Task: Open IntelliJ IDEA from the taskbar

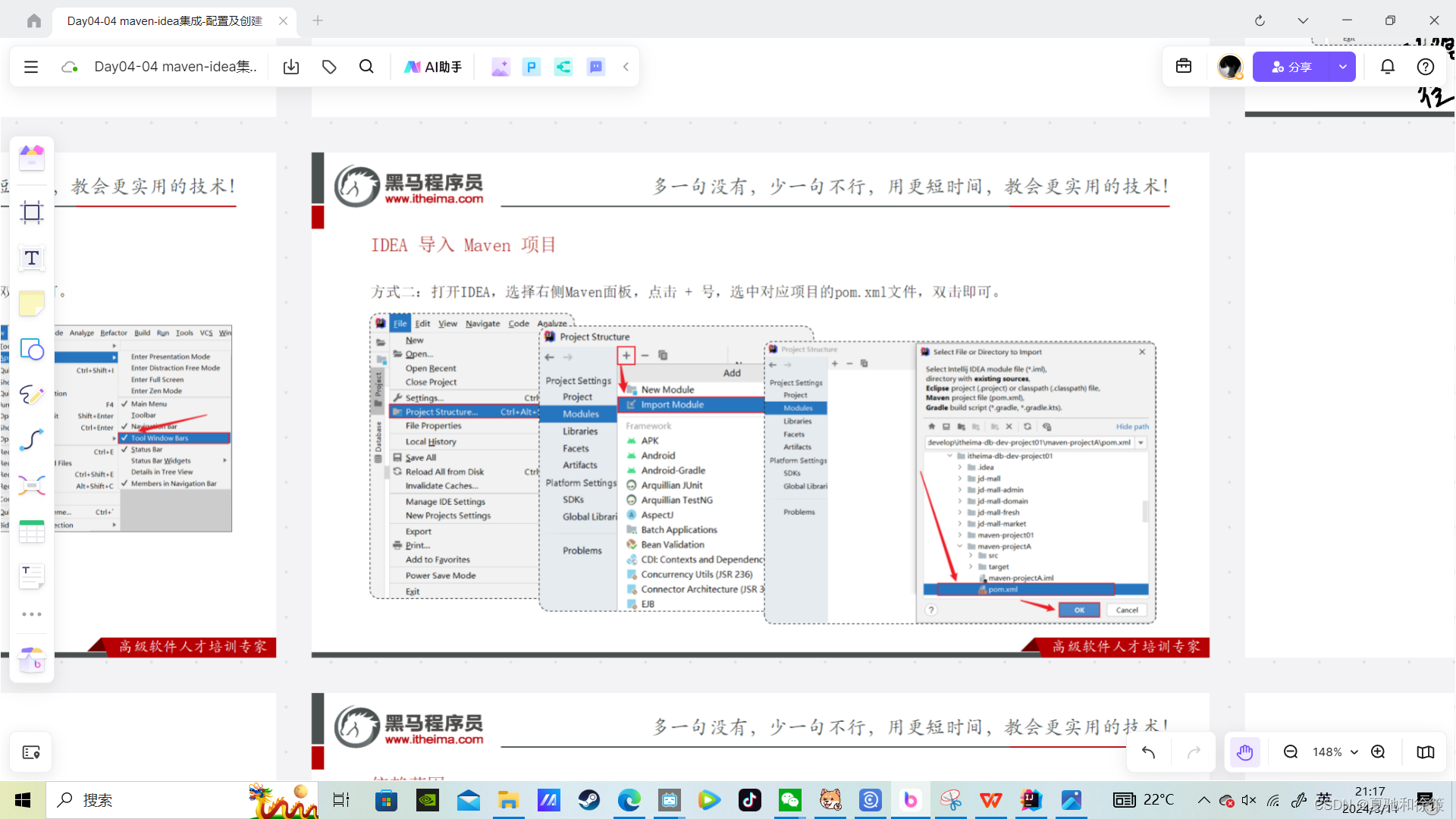Action: (x=1031, y=800)
